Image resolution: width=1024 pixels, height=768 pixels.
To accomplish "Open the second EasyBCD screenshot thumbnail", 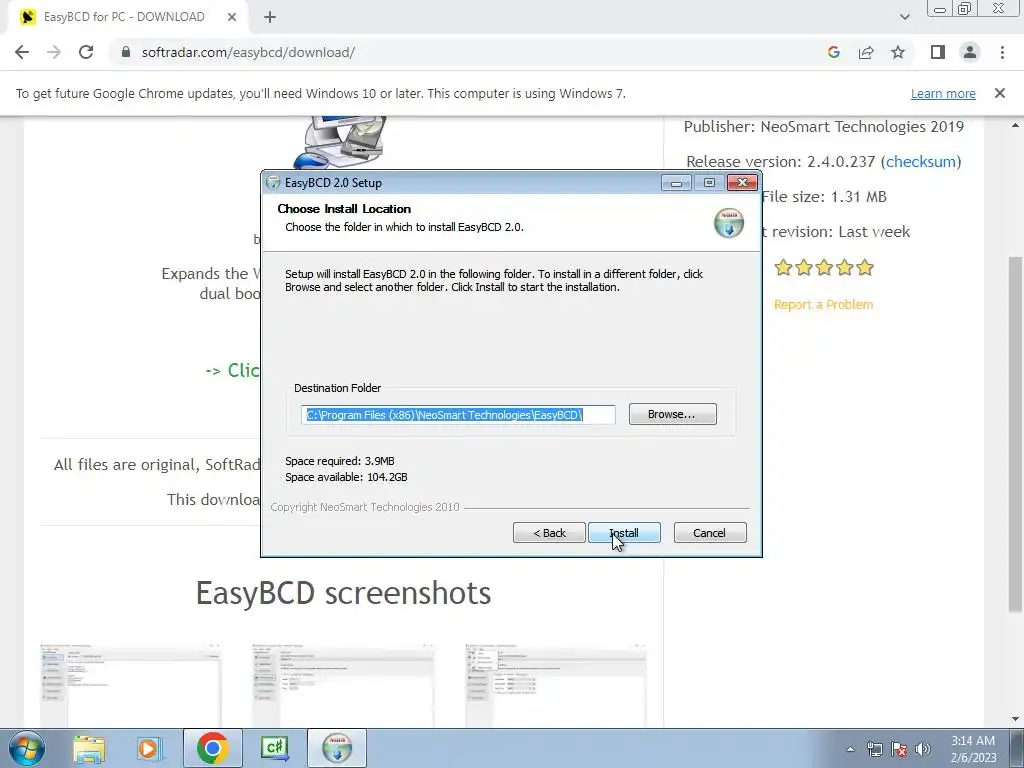I will 343,685.
